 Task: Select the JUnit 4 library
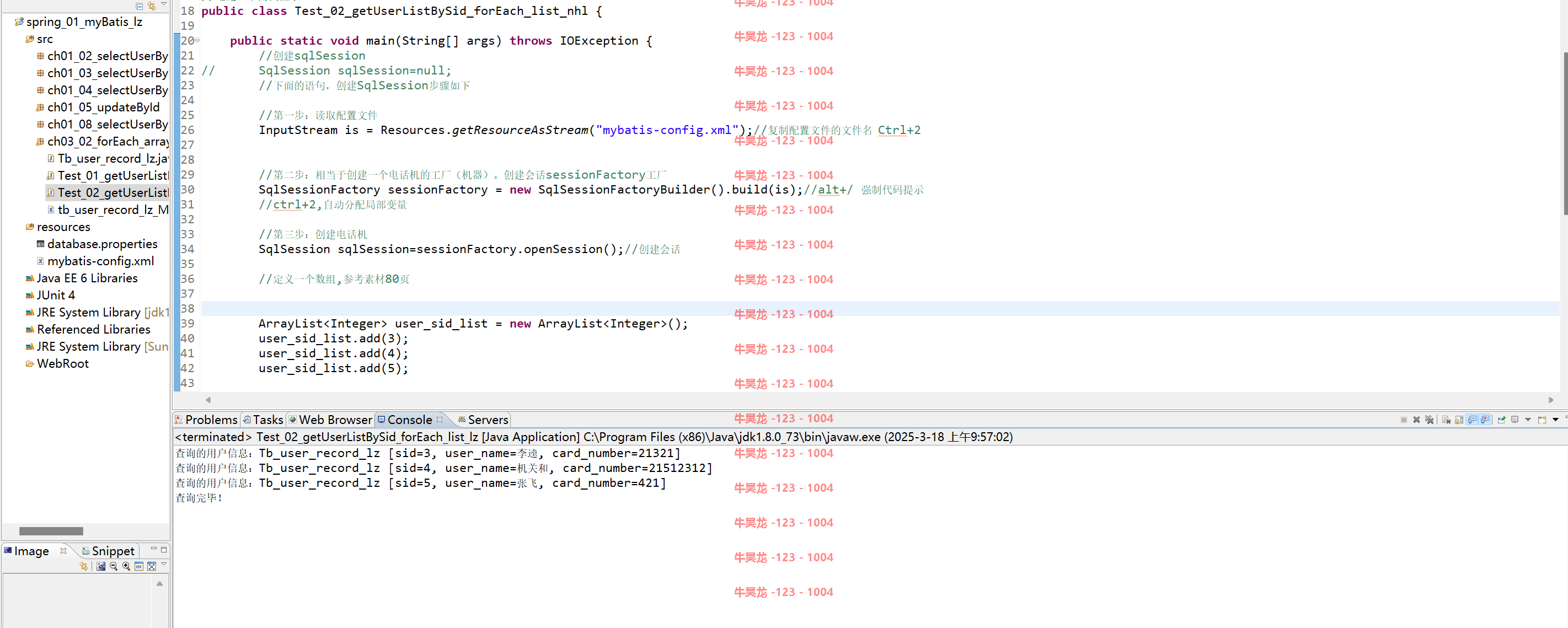click(x=50, y=294)
